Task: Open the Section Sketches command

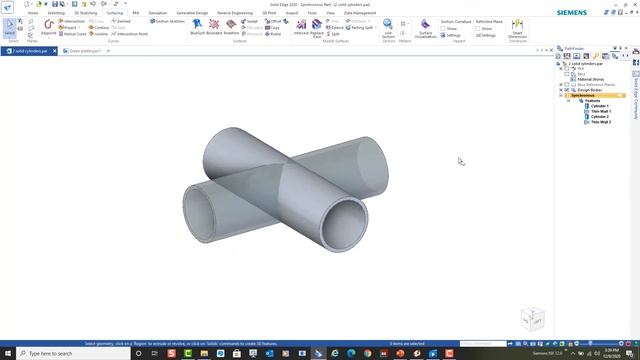Action: [x=167, y=21]
